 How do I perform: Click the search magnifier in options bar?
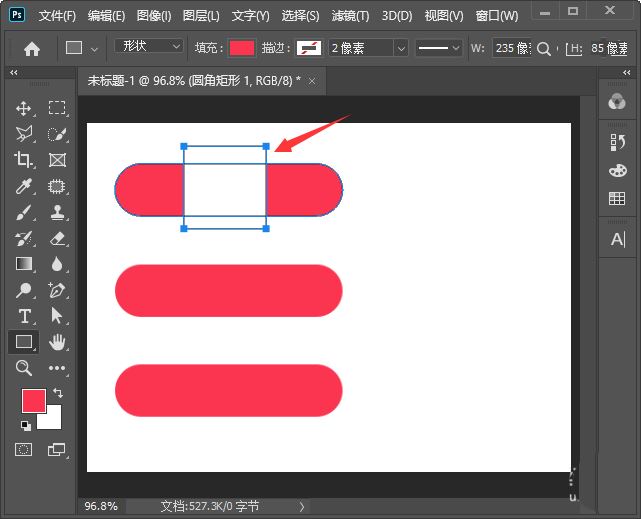(x=543, y=49)
